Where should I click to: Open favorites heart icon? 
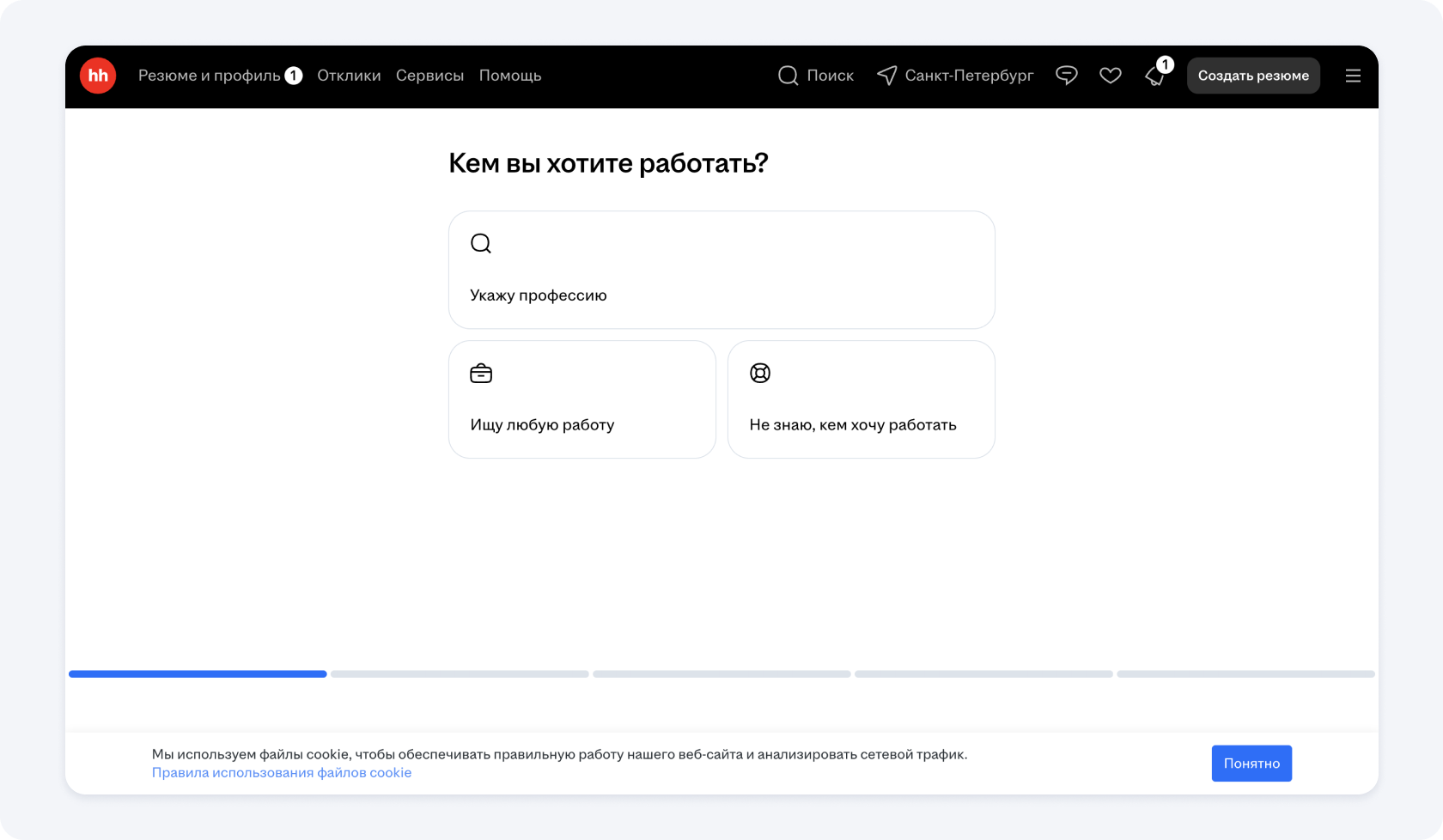[x=1110, y=76]
